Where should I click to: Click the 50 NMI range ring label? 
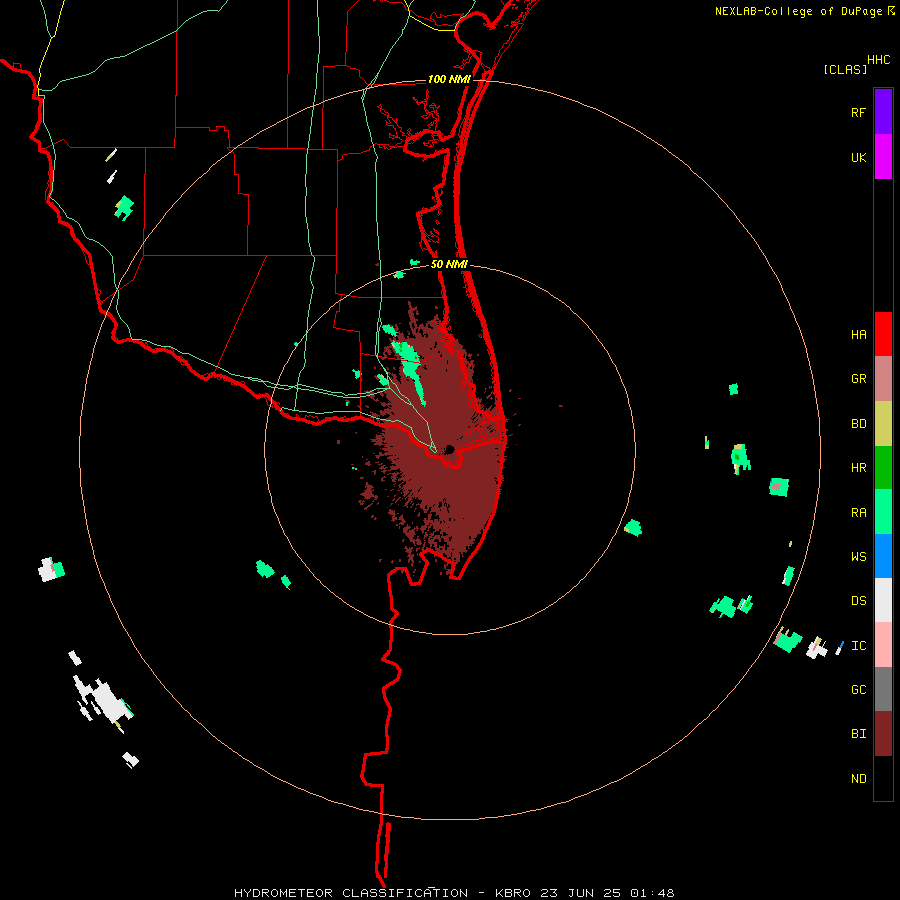(x=449, y=264)
